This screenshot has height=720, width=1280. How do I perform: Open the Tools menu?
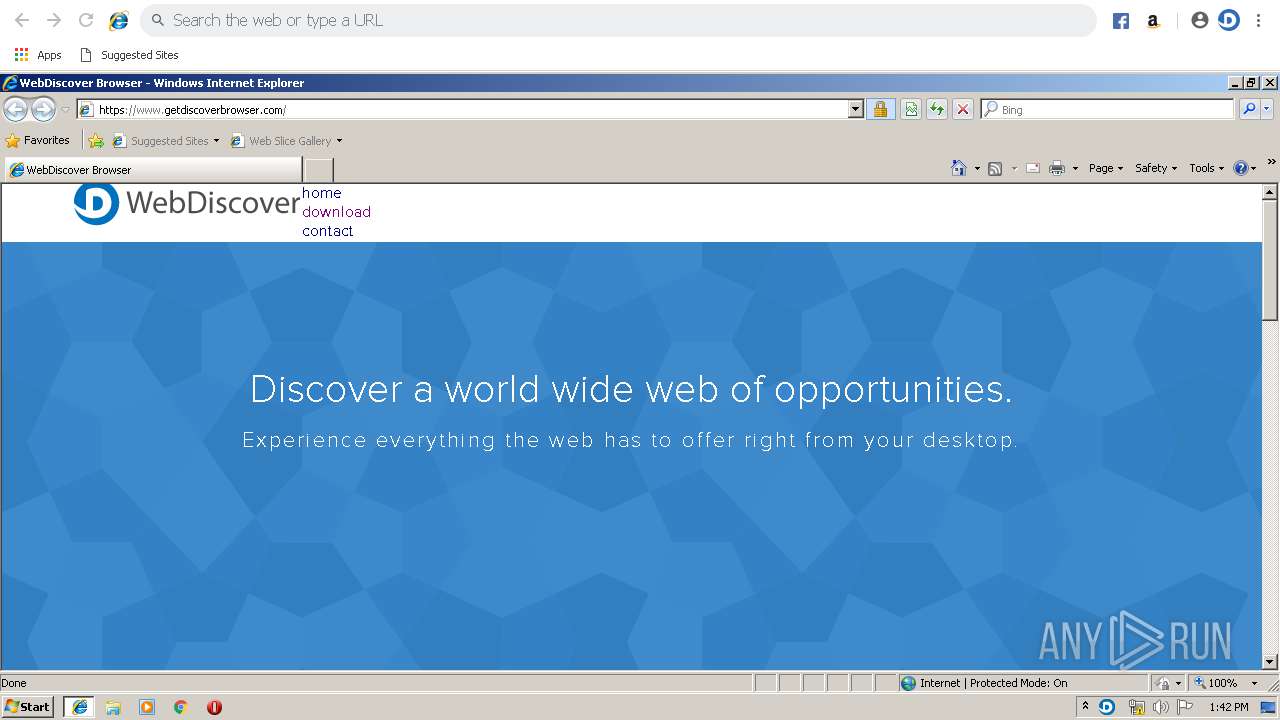coord(1206,168)
